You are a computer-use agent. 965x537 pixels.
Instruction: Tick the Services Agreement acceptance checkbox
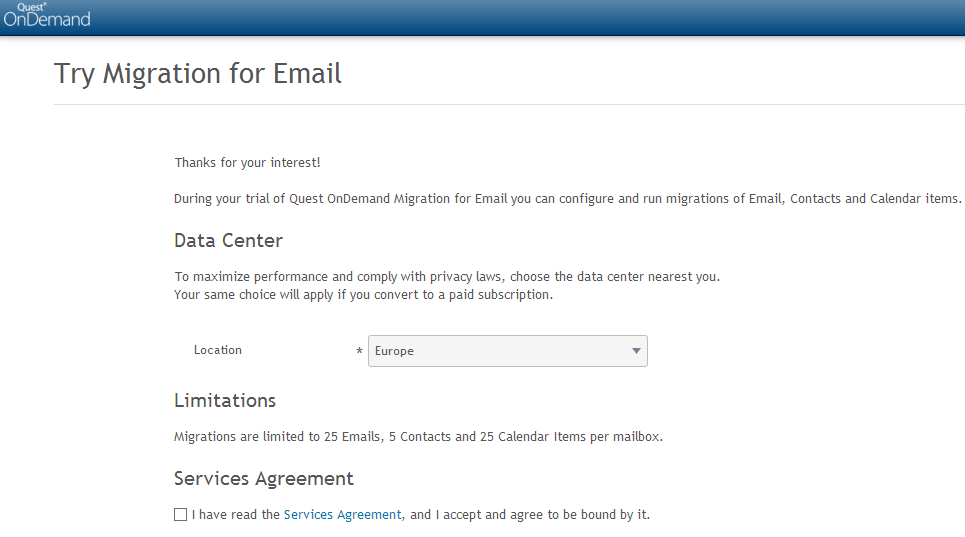pos(180,515)
